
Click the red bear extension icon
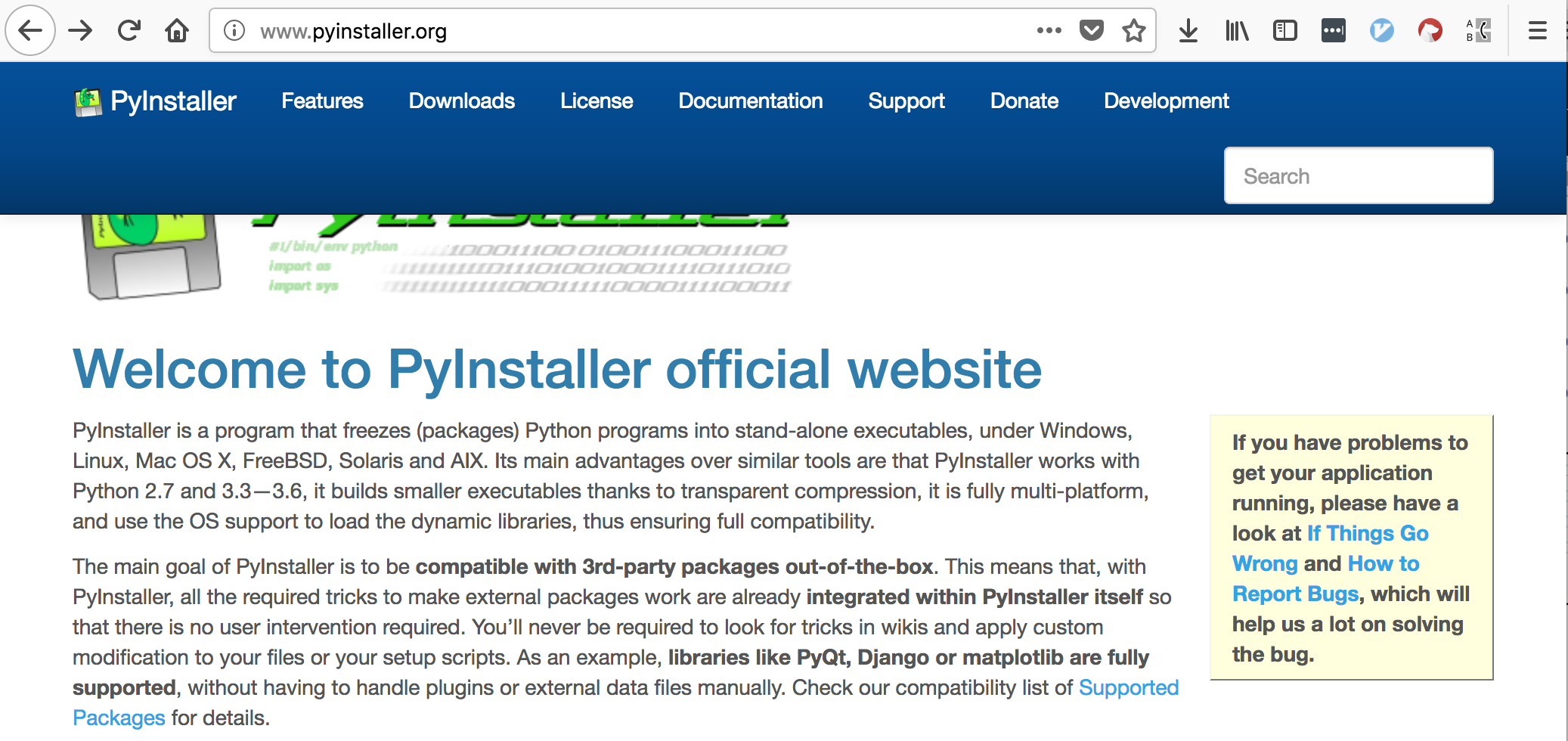coord(1430,30)
